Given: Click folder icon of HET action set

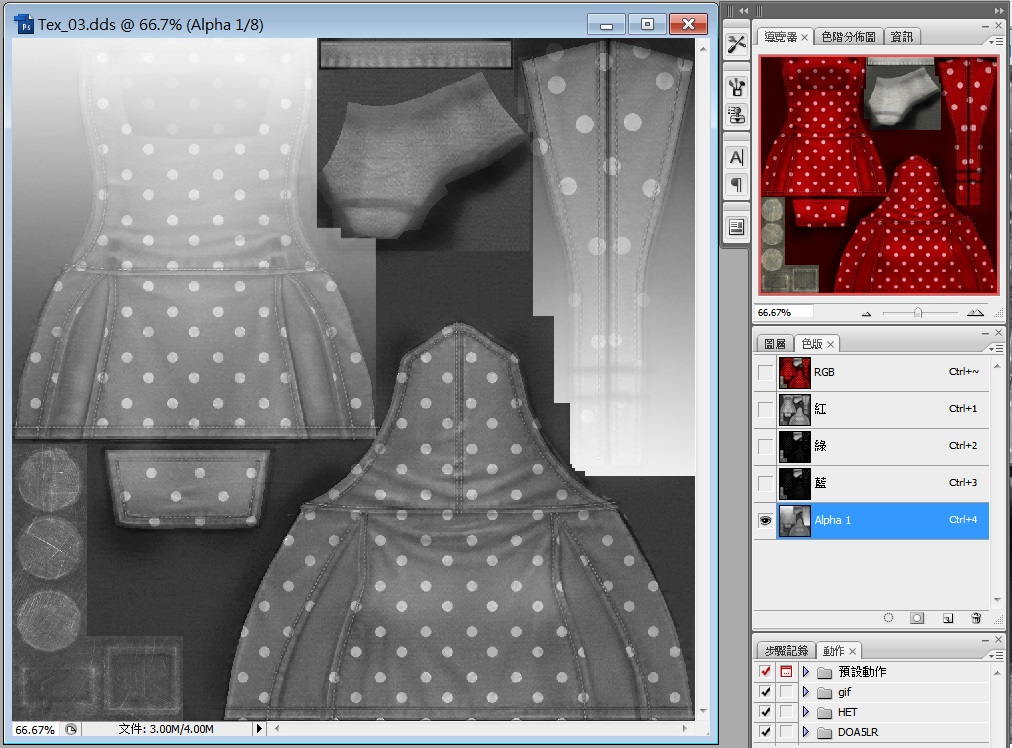Looking at the screenshot, I should [x=824, y=713].
